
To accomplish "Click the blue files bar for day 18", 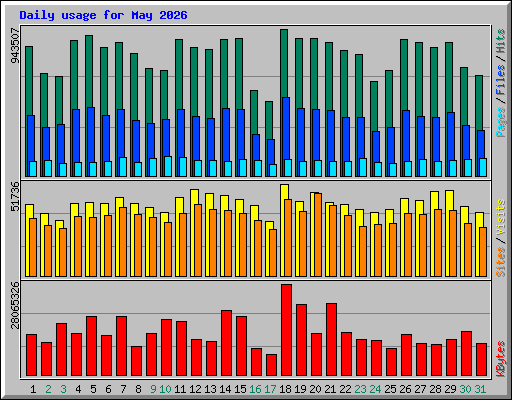I will tap(286, 128).
